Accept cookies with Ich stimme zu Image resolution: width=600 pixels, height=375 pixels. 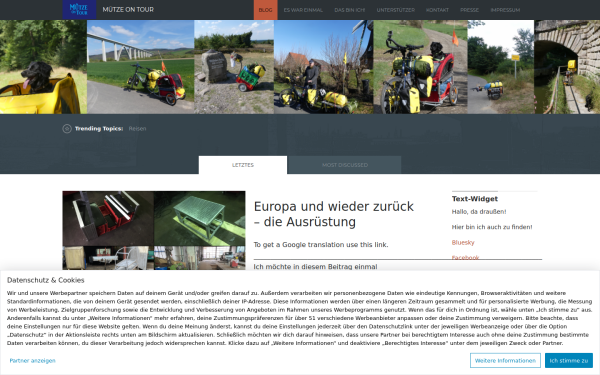[569, 360]
